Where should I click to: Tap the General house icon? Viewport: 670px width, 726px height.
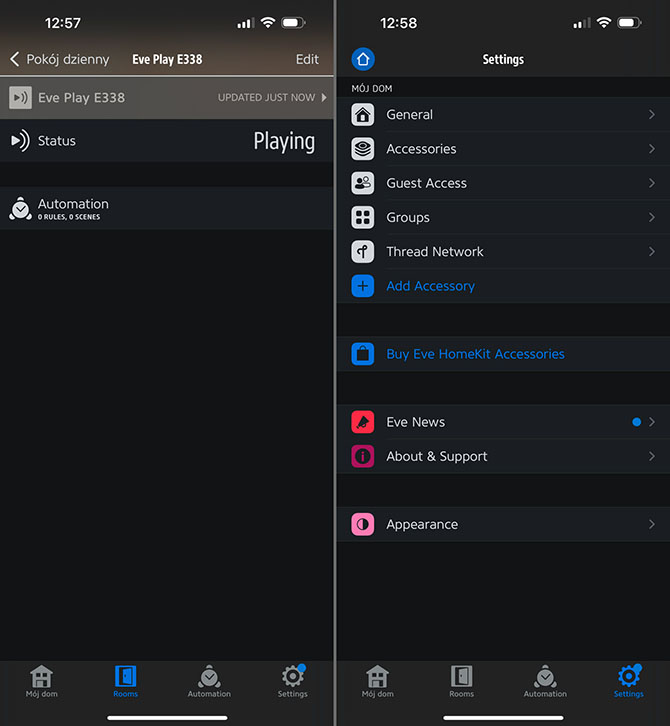pyautogui.click(x=363, y=114)
